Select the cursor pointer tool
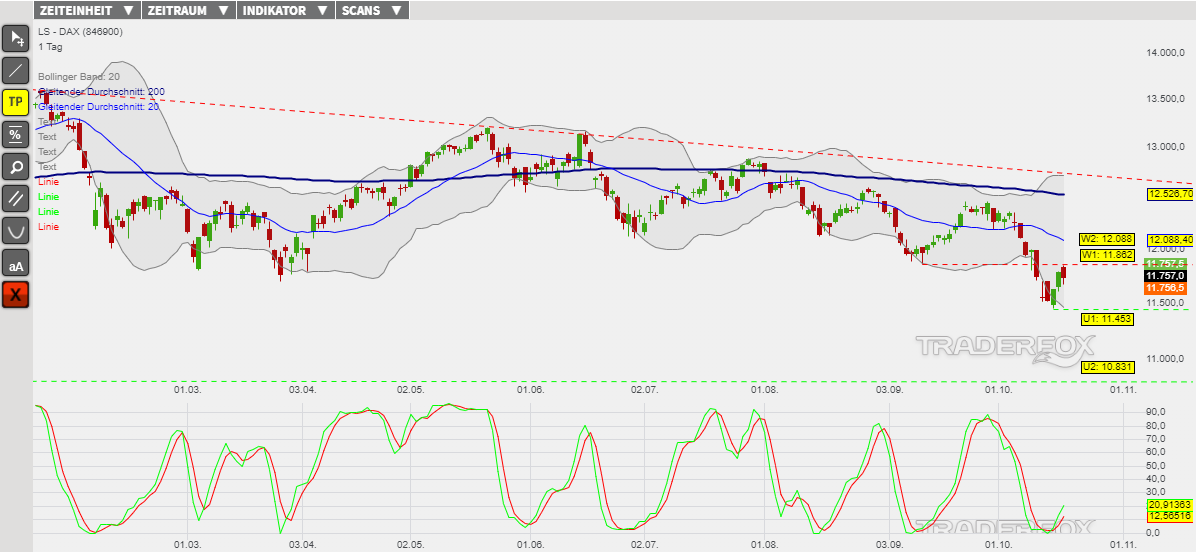This screenshot has height=552, width=1196. [x=16, y=37]
